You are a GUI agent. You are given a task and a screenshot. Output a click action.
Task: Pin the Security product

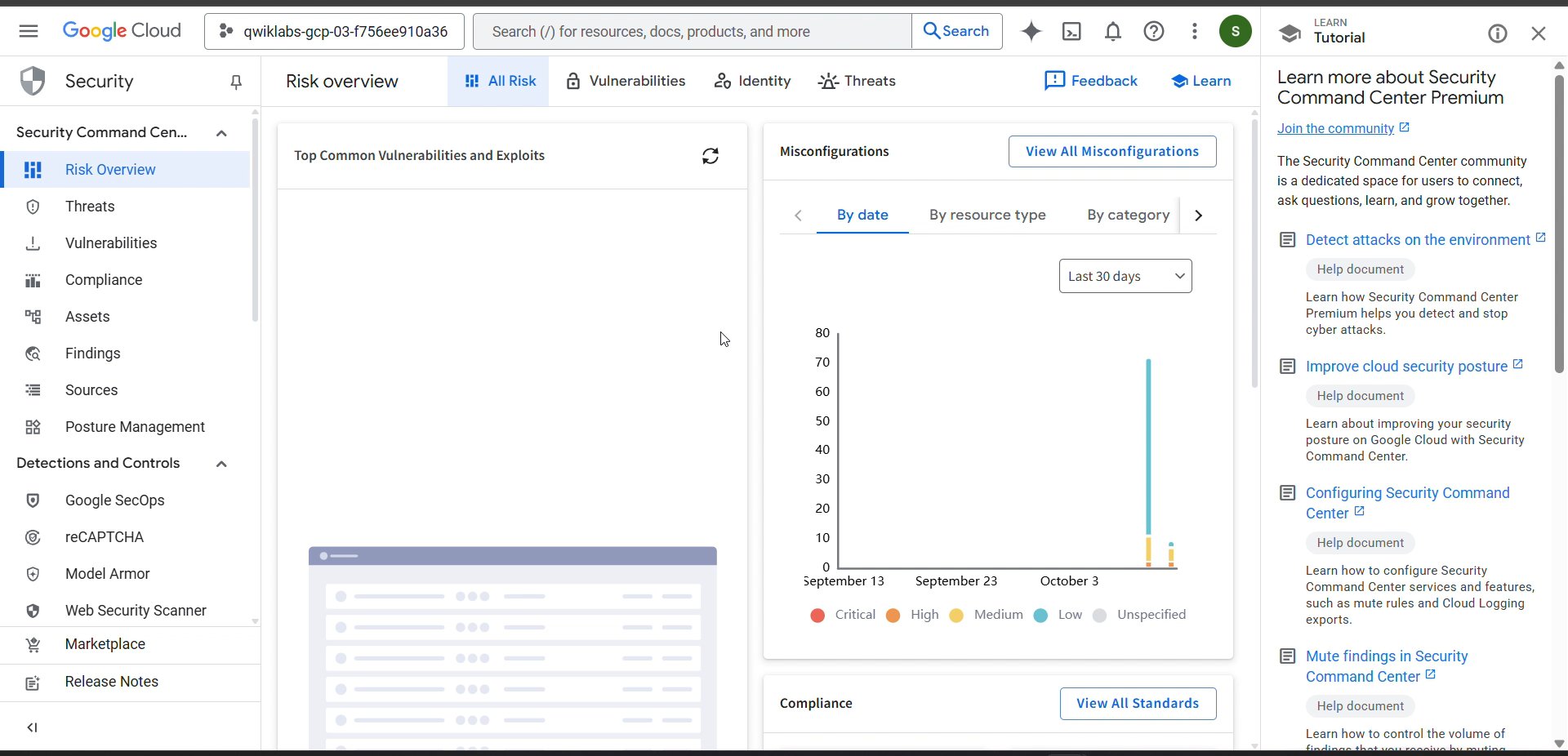tap(236, 82)
